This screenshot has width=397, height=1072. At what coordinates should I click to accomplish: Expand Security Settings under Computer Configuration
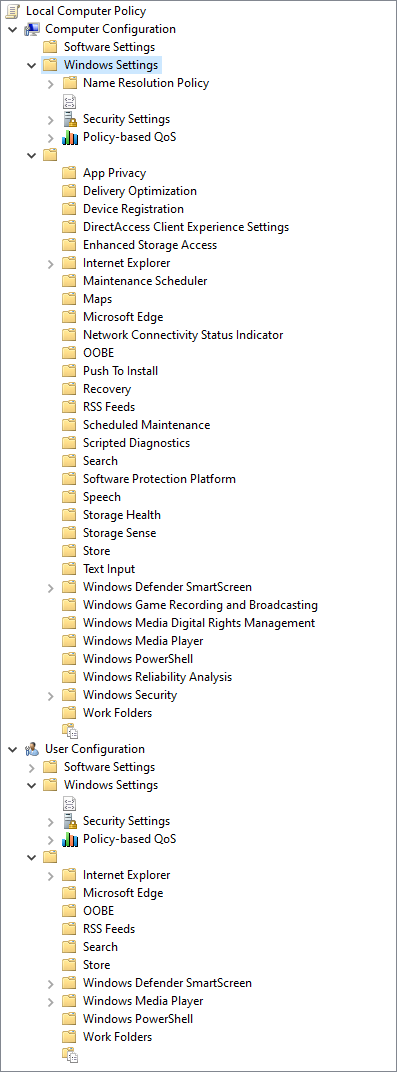[51, 120]
